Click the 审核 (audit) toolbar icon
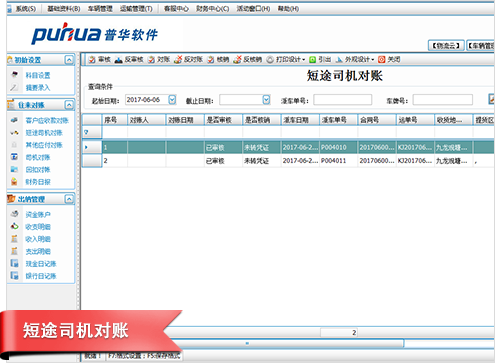The image size is (496, 364). tap(92, 60)
